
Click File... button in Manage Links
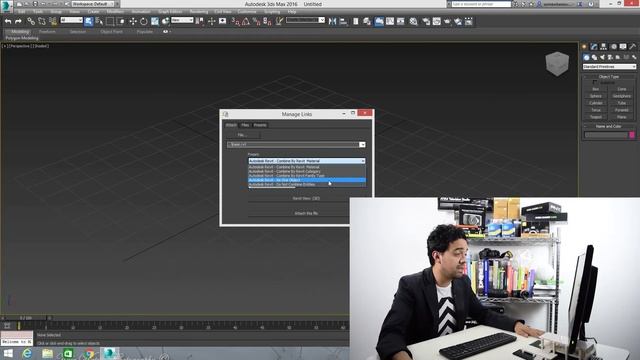tap(243, 135)
